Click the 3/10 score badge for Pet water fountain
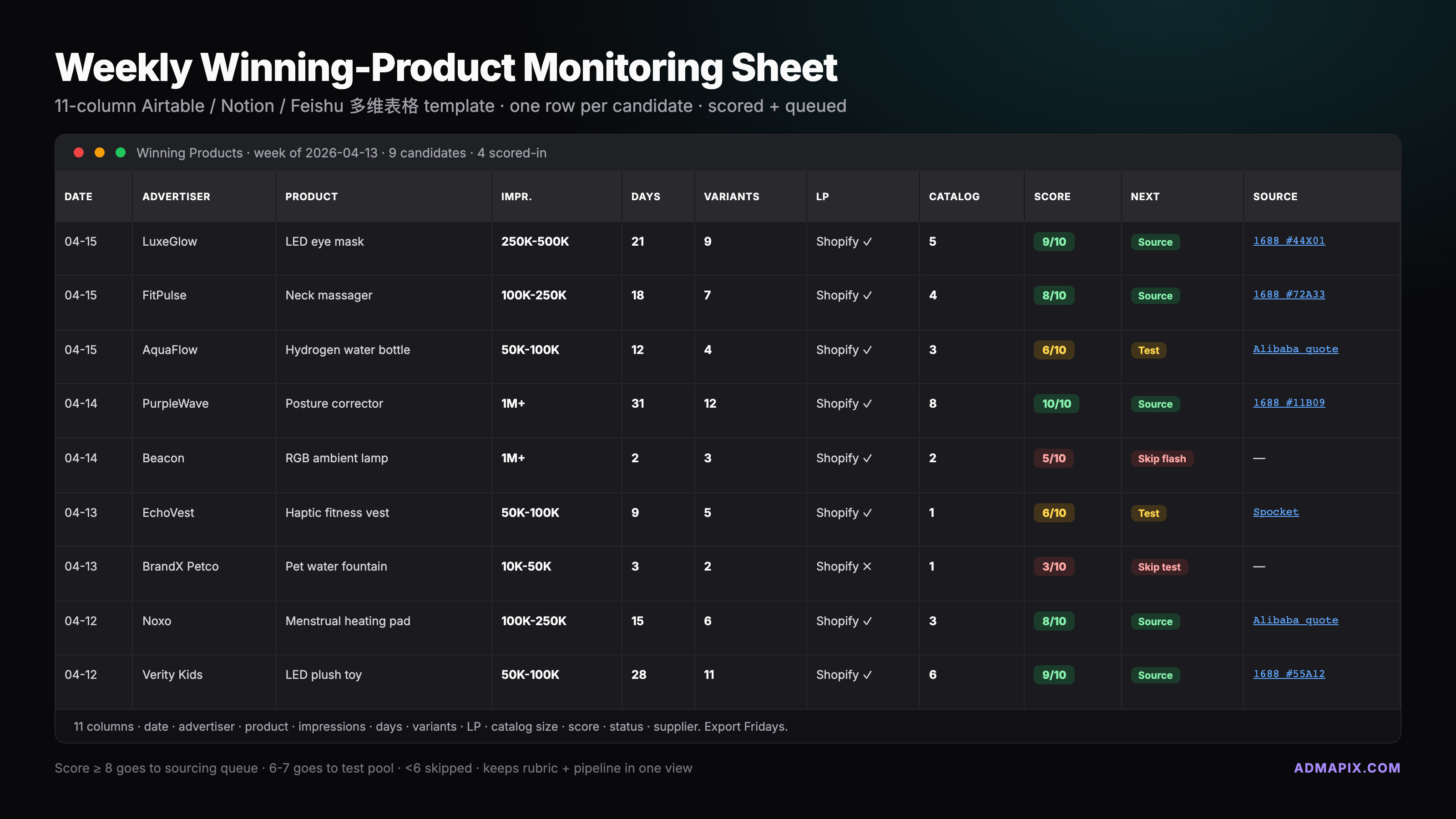This screenshot has height=819, width=1456. point(1054,566)
